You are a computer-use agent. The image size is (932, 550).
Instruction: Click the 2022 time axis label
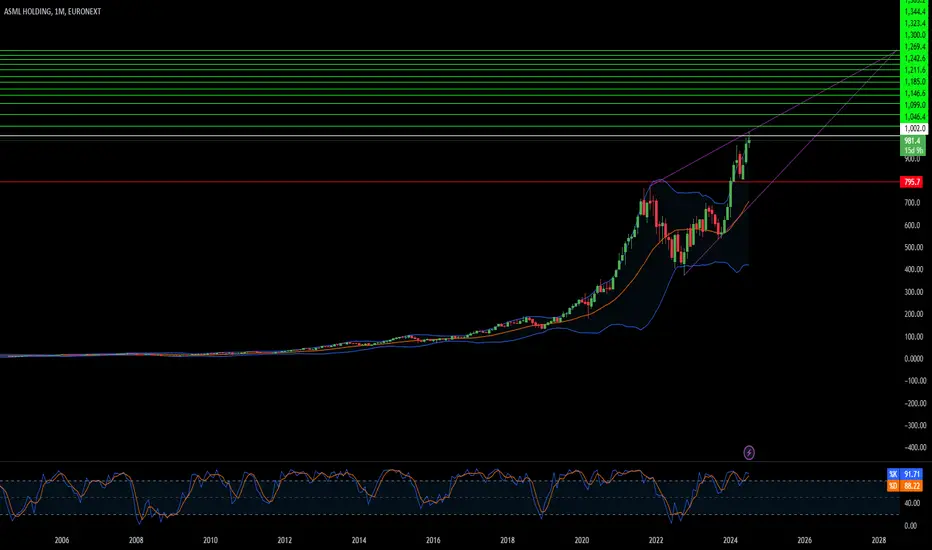tap(656, 540)
